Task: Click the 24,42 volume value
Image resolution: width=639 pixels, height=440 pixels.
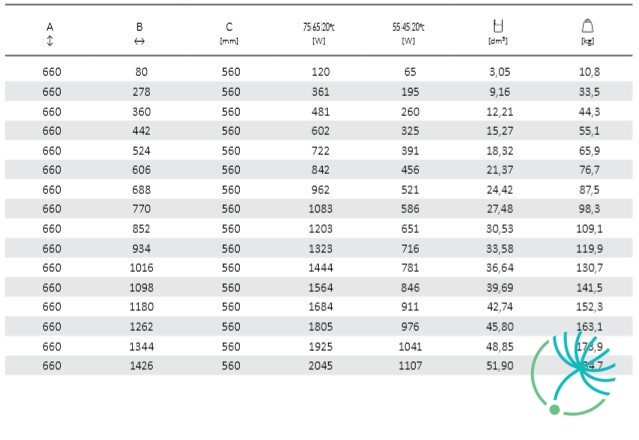Action: pos(500,190)
